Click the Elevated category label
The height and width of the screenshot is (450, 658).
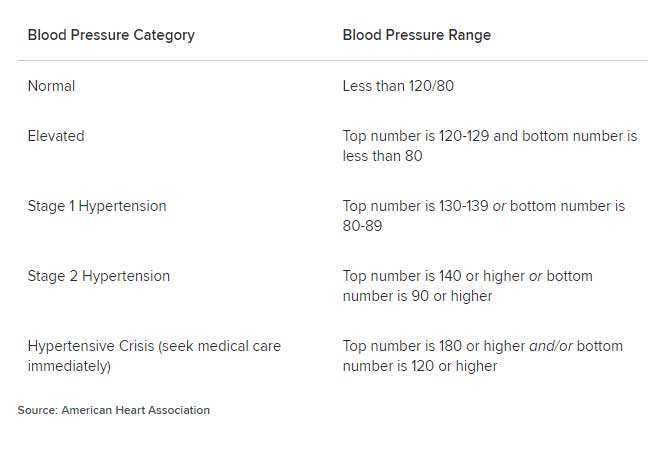56,136
